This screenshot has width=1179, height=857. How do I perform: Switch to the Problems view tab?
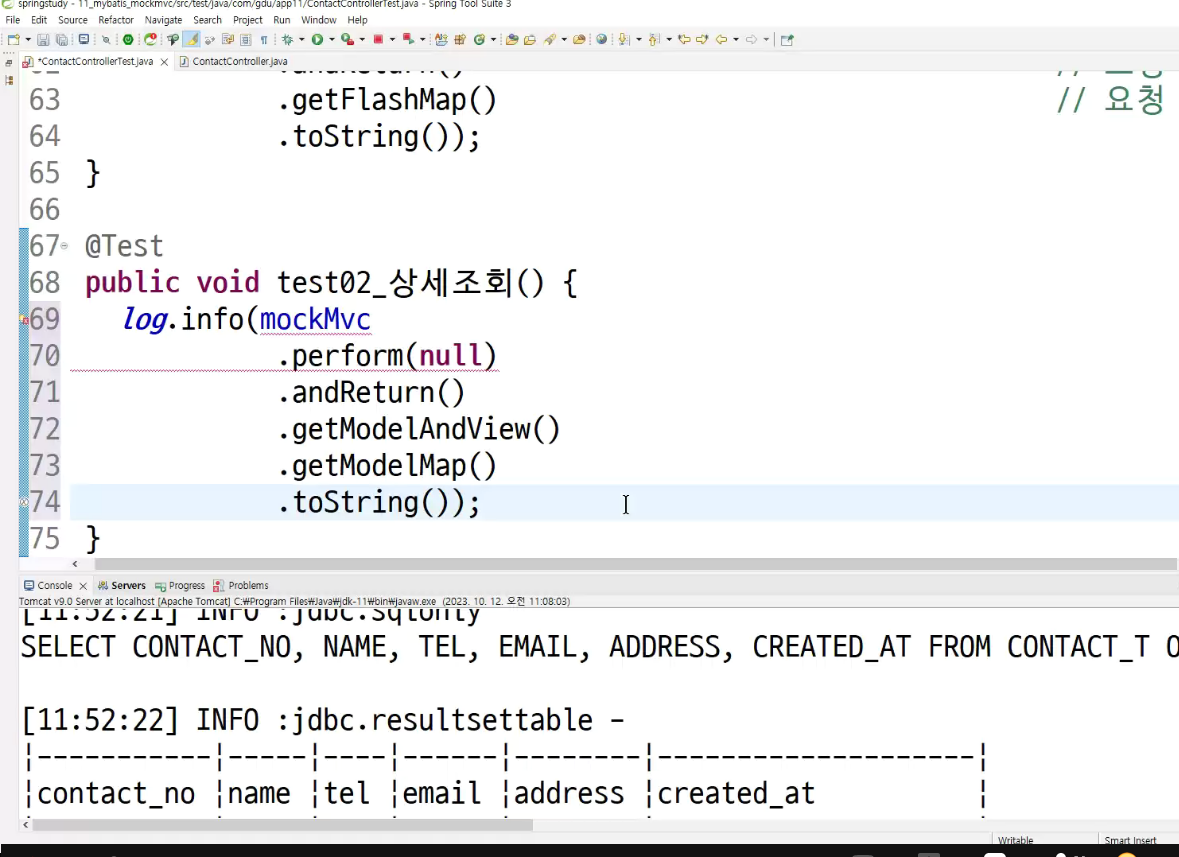241,586
